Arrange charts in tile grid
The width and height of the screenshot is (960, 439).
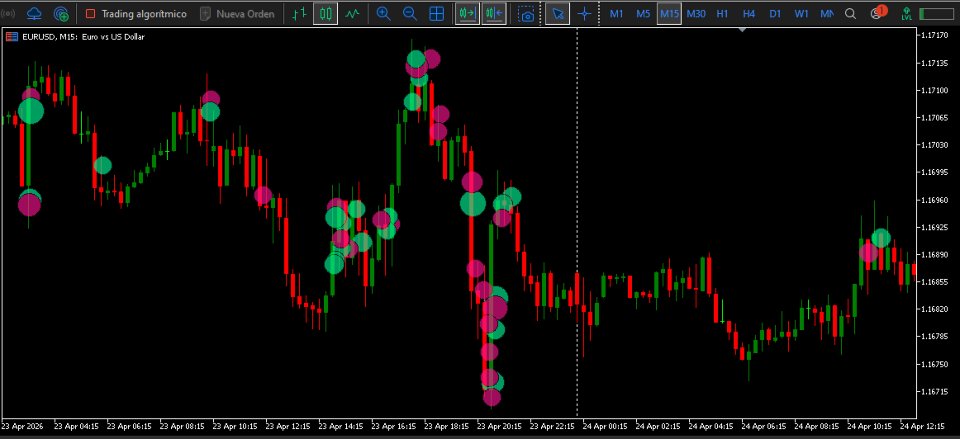pos(437,13)
